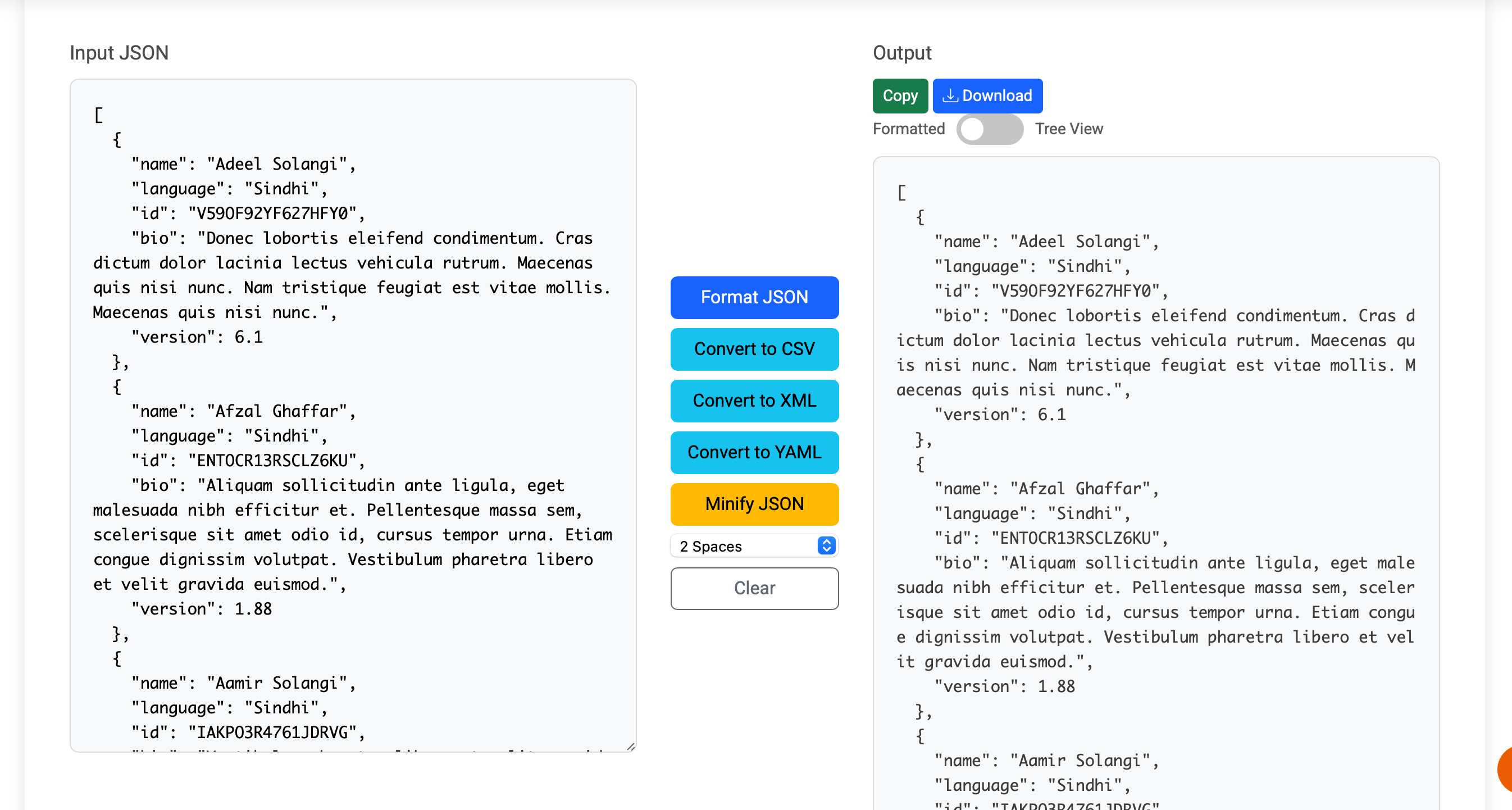Click input bio text starting "Aliquam sollicitudin"

tap(352, 535)
